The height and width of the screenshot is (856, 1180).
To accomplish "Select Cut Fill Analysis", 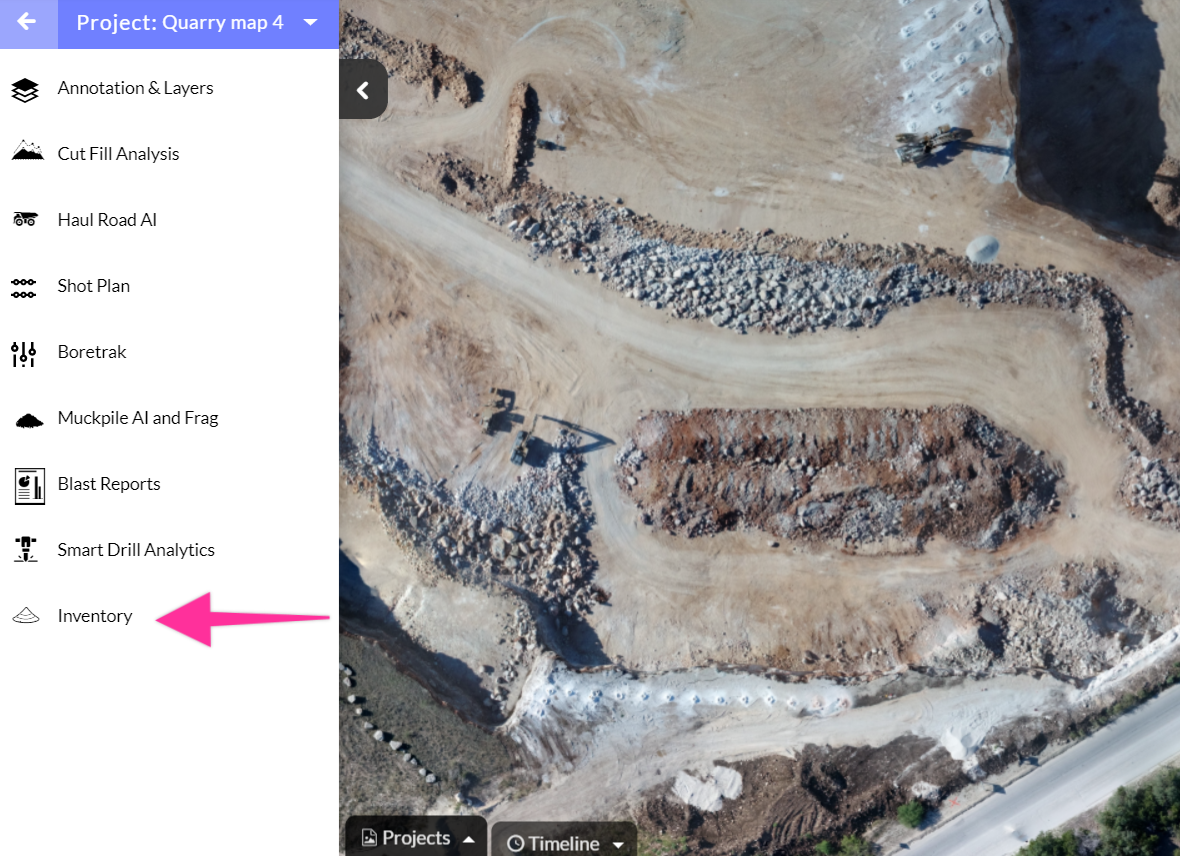I will point(118,154).
